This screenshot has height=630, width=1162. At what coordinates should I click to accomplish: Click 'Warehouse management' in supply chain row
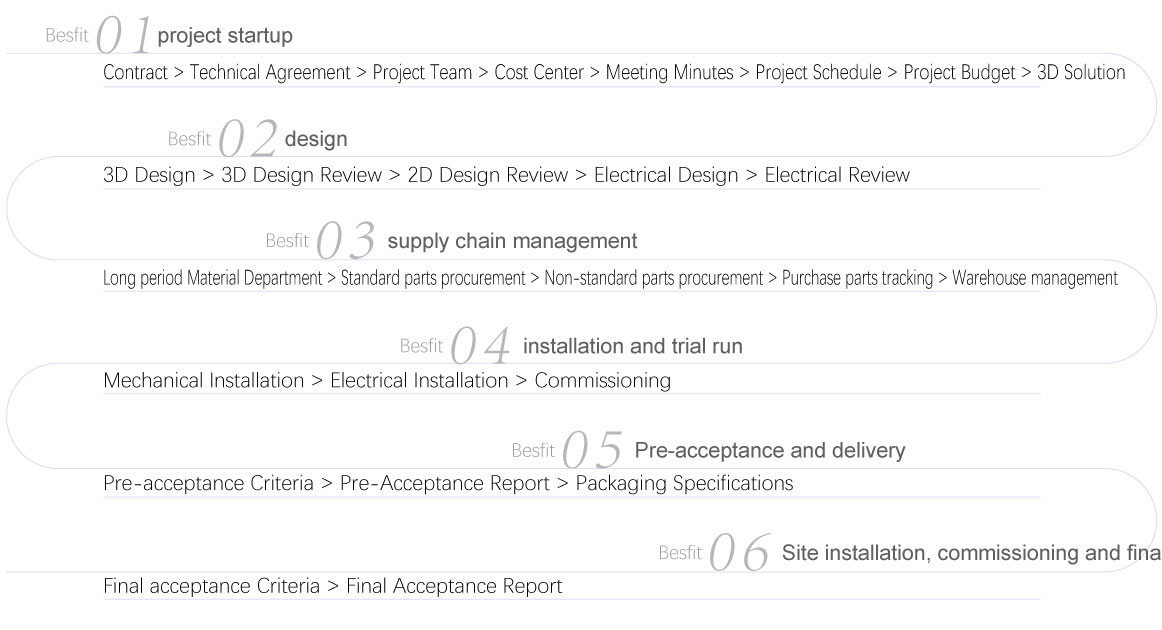pos(1034,279)
